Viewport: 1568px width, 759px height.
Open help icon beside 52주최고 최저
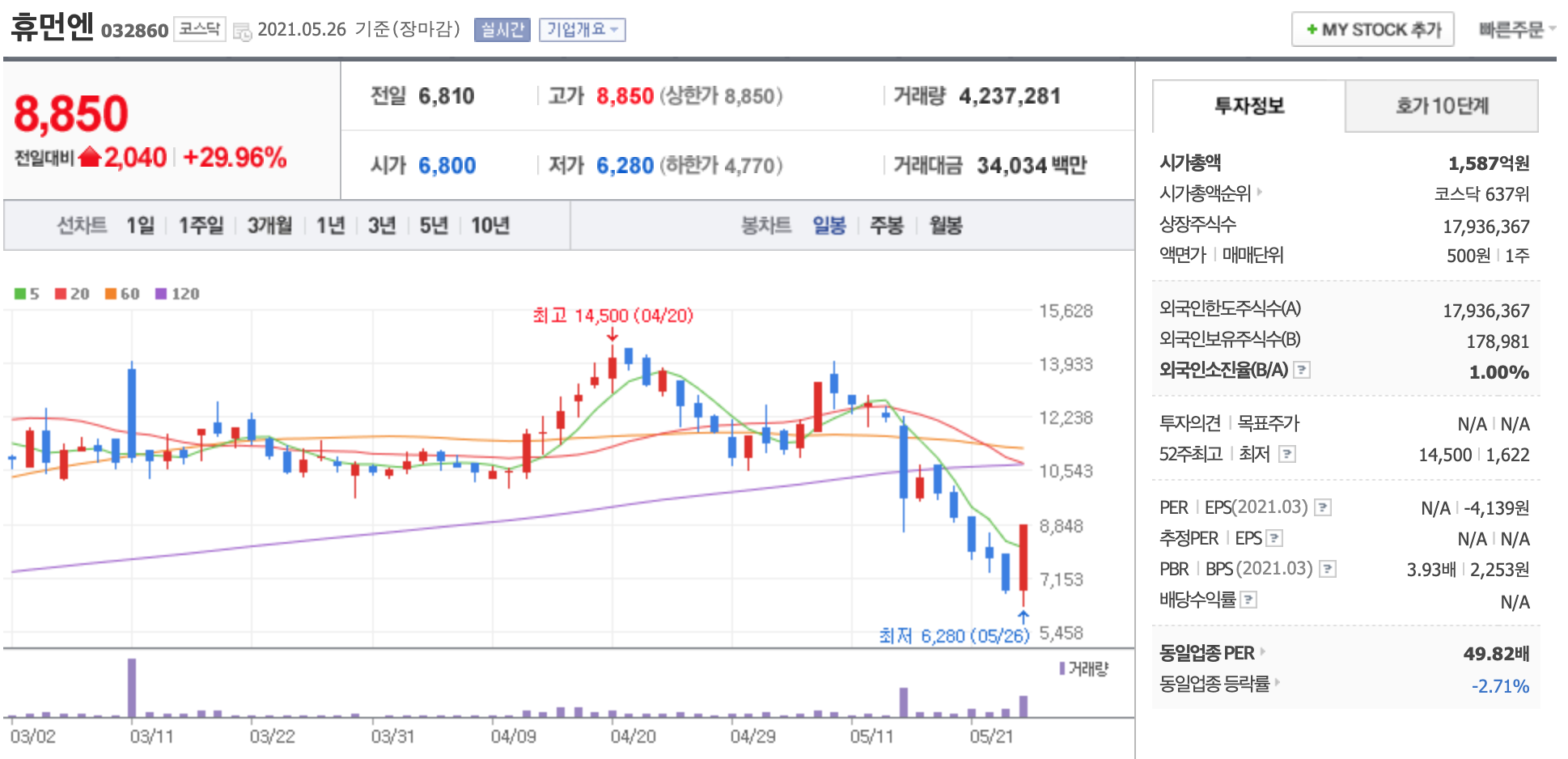click(1287, 454)
